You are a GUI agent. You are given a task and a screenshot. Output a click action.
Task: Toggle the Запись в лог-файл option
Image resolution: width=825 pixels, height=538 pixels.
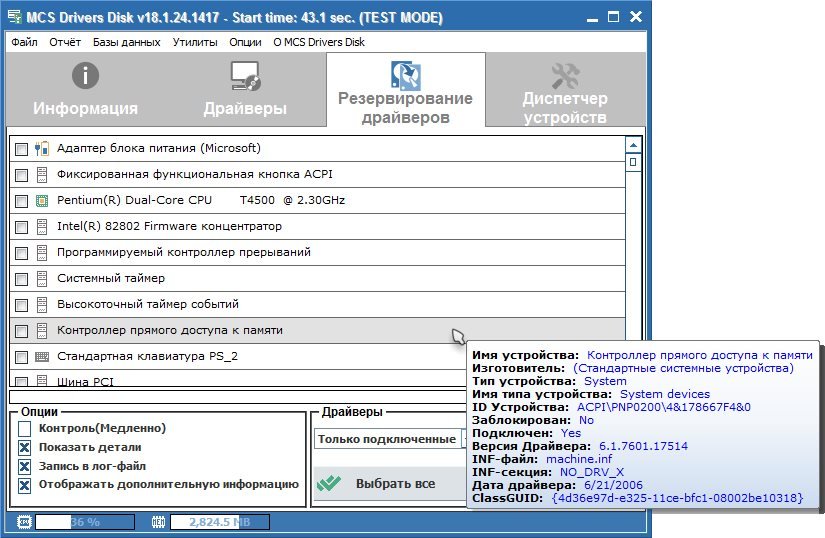point(25,466)
